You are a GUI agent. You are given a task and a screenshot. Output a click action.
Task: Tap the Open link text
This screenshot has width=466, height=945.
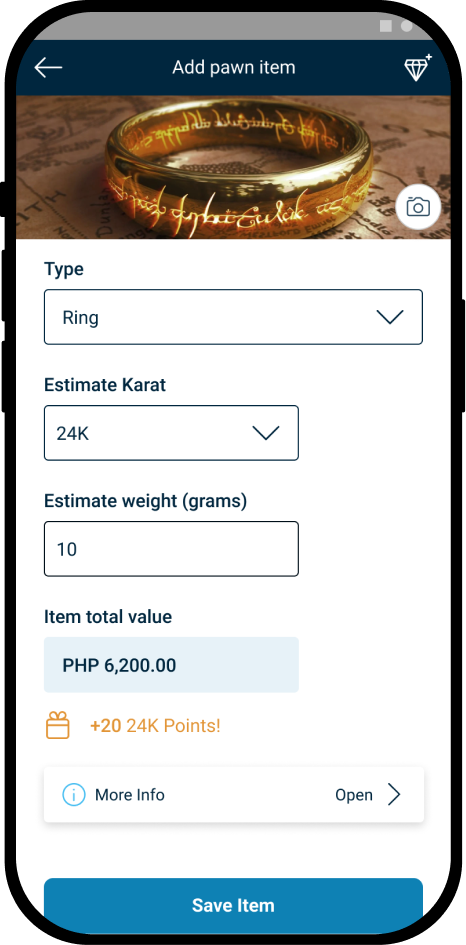pos(354,796)
